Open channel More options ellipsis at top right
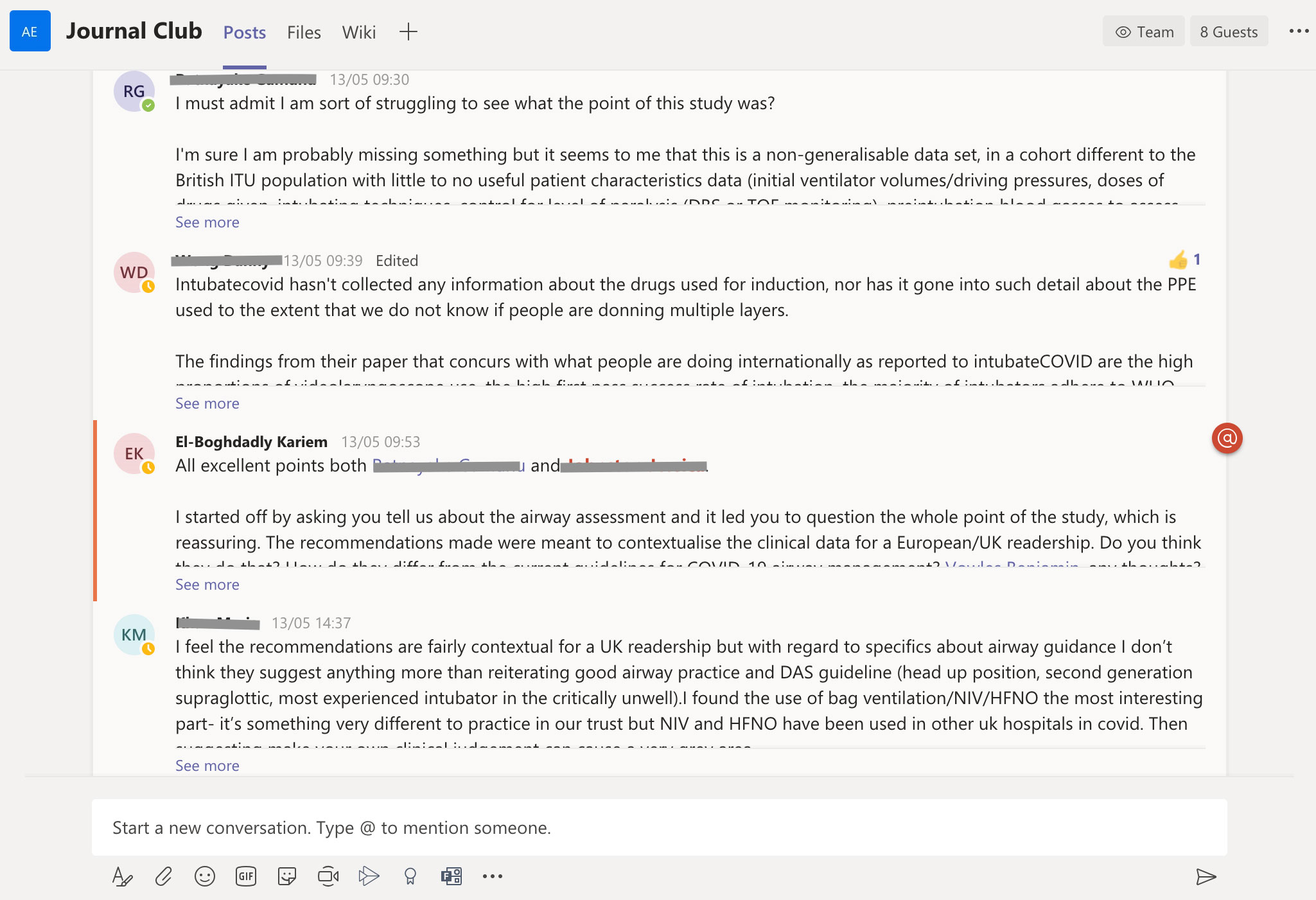This screenshot has height=900, width=1316. (x=1299, y=31)
